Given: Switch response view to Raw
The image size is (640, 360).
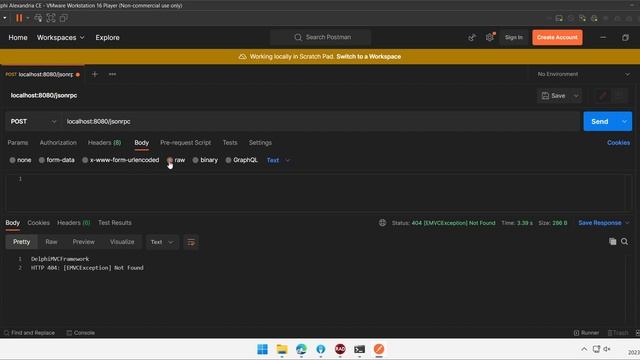Looking at the screenshot, I should click(x=51, y=242).
